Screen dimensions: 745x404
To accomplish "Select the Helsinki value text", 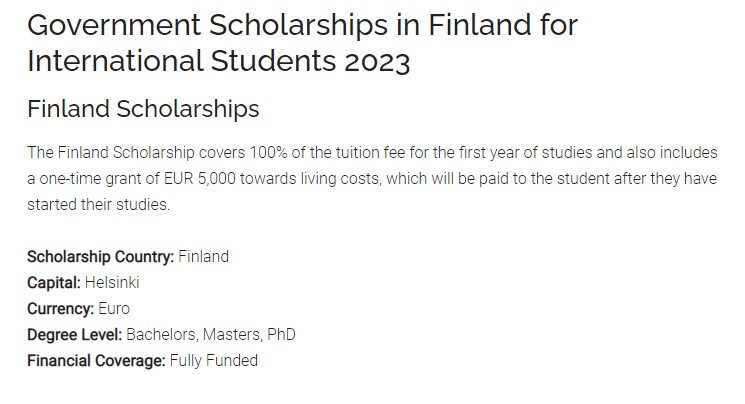I will click(x=112, y=283).
